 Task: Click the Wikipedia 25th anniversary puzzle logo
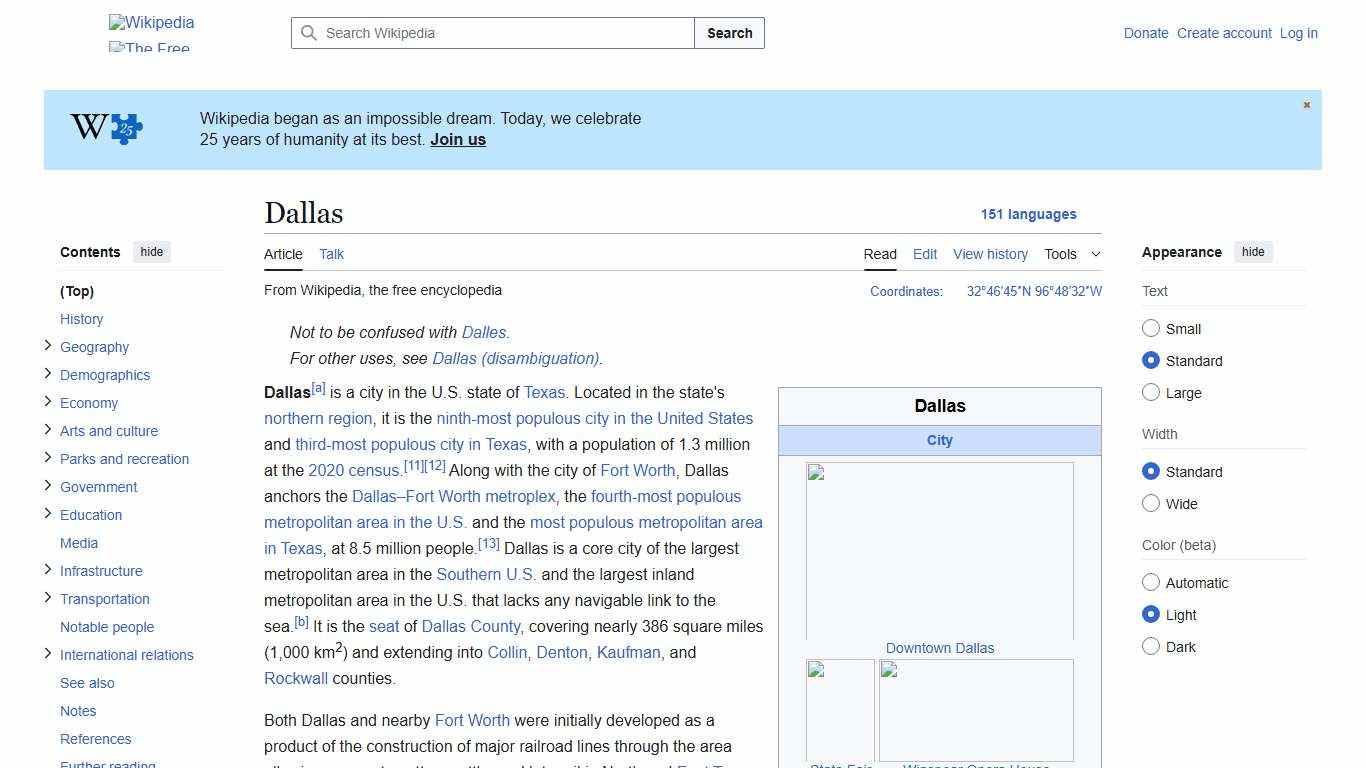(104, 129)
